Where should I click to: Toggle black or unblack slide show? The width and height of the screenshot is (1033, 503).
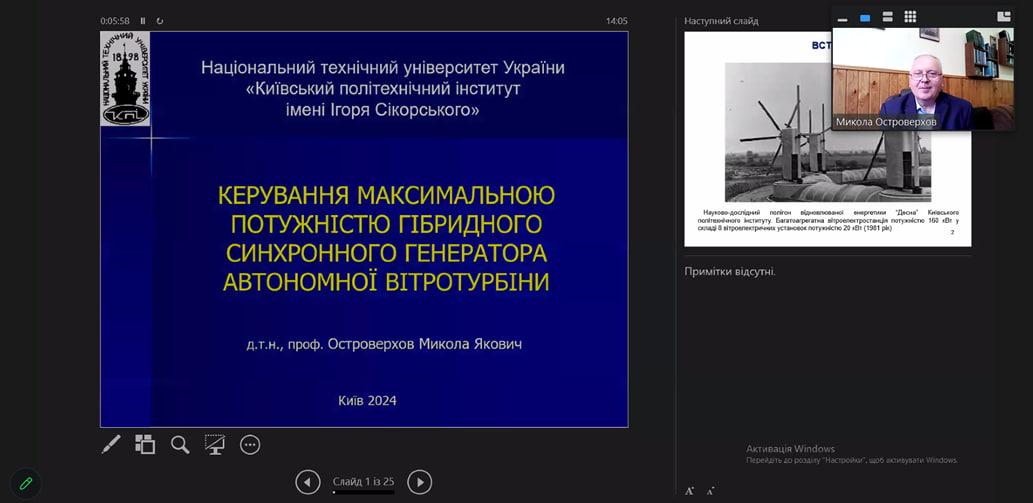point(215,444)
